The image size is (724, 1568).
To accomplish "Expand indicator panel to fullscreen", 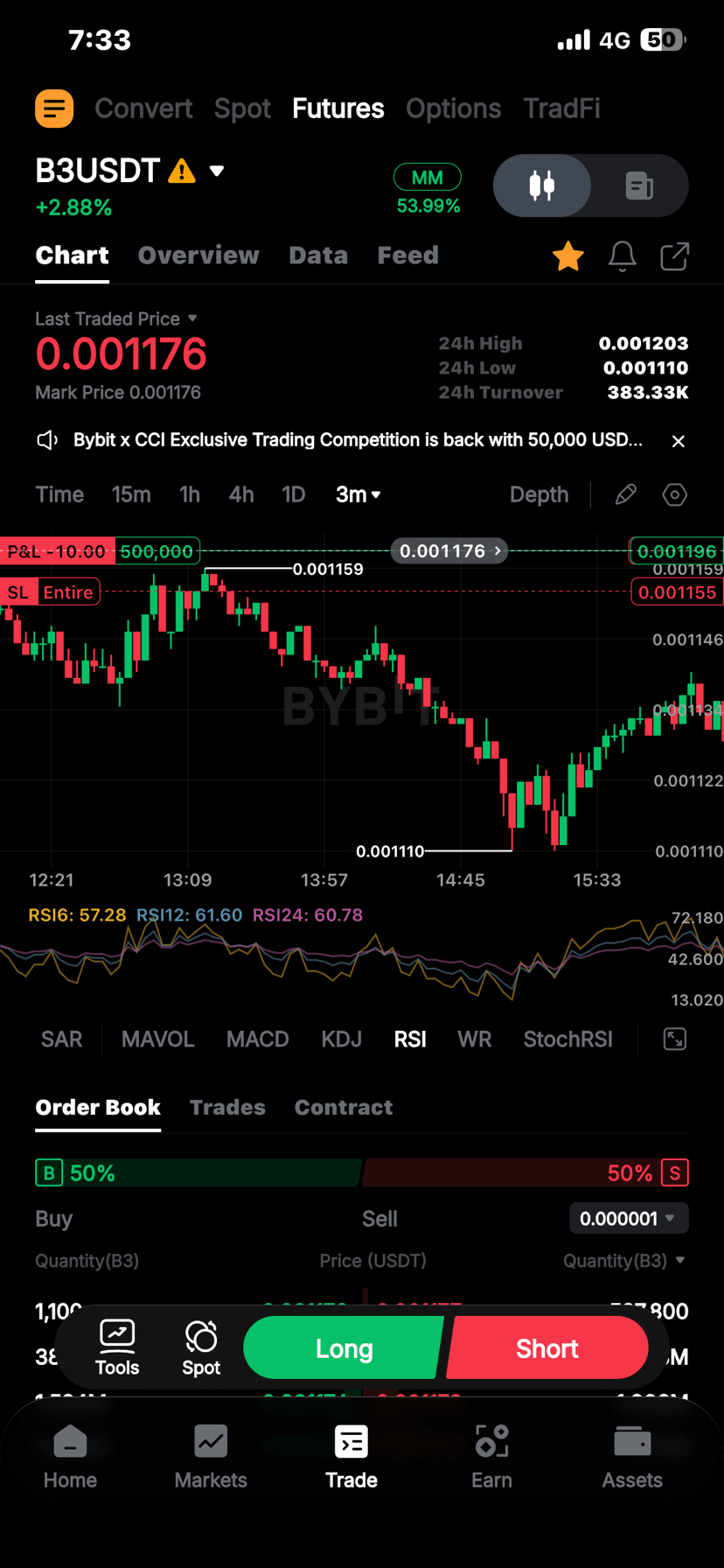I will [674, 1039].
